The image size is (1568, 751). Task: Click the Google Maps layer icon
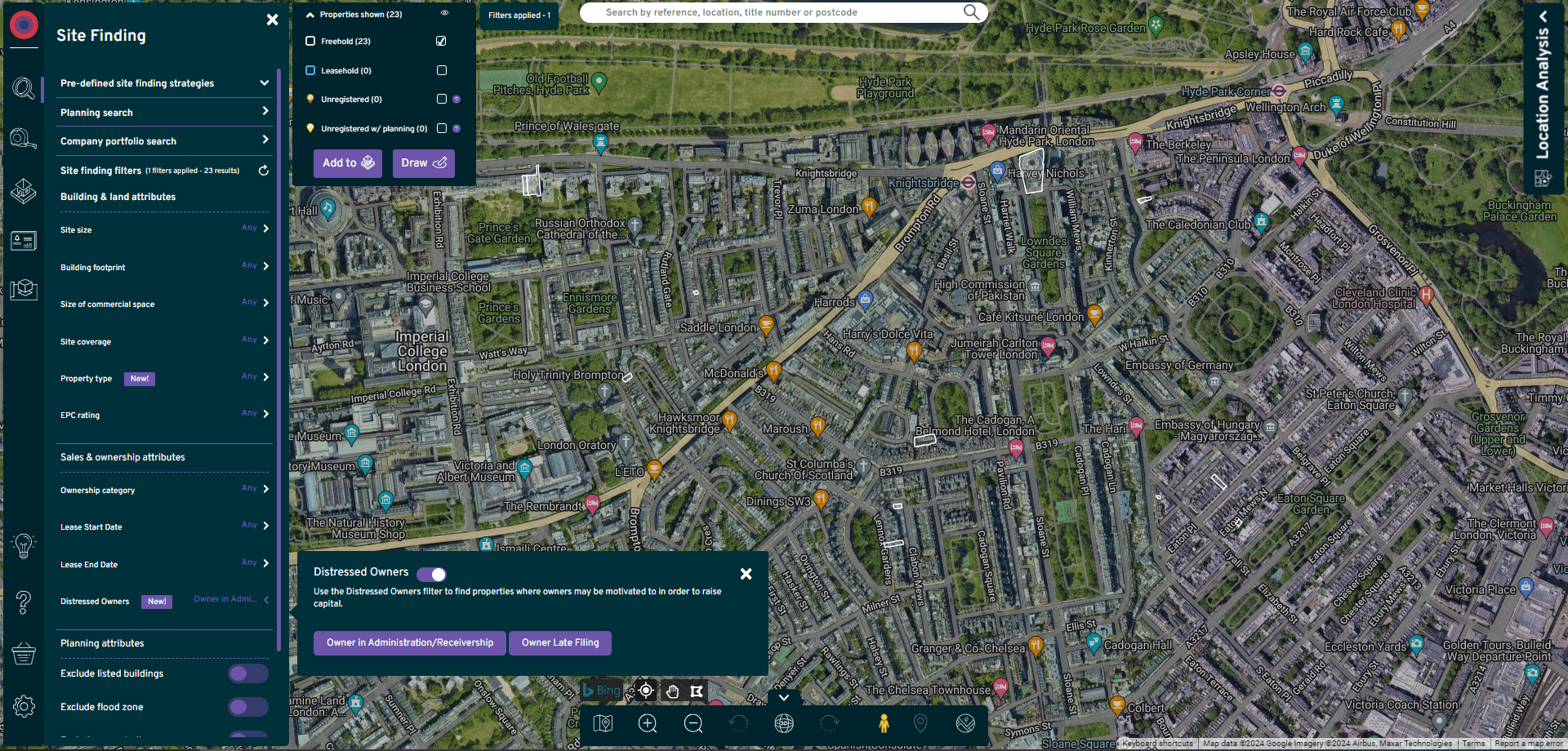(x=965, y=723)
